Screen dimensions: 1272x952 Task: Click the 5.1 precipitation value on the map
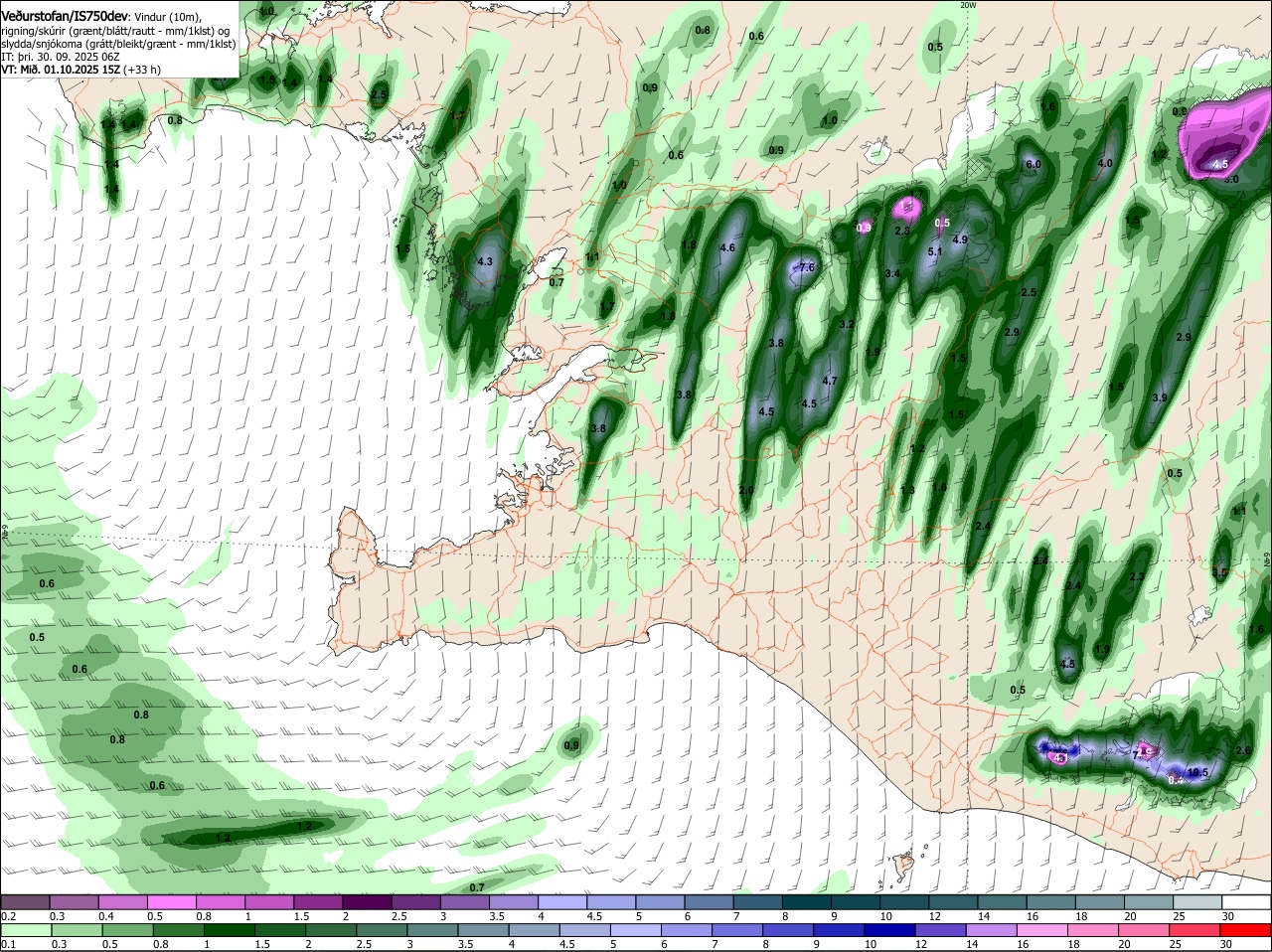click(935, 251)
